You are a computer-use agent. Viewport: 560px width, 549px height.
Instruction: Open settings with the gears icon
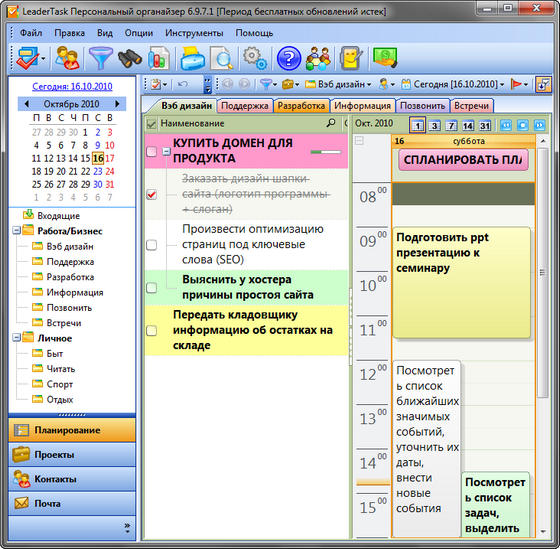(x=254, y=58)
